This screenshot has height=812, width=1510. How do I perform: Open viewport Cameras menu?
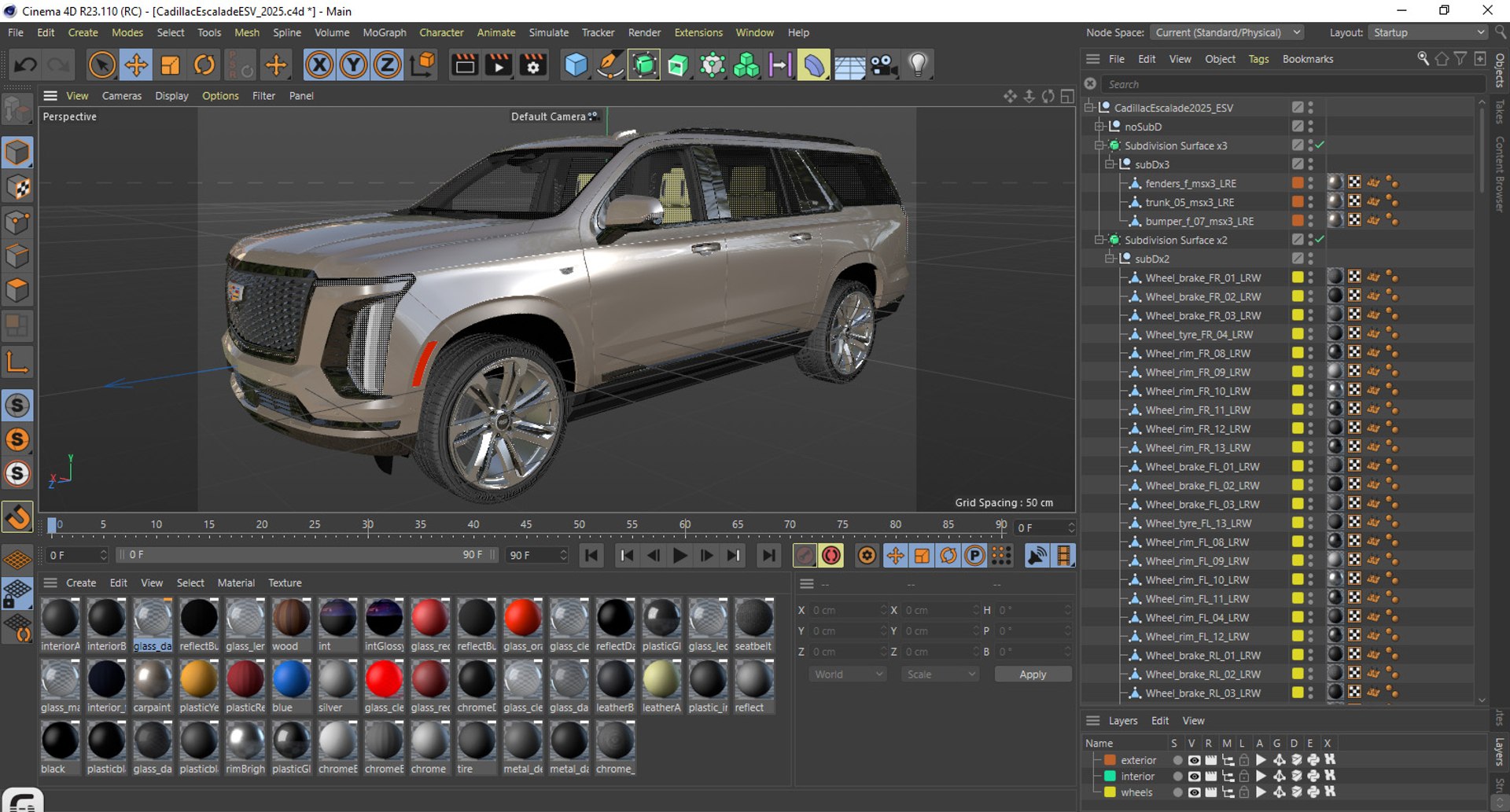tap(122, 96)
